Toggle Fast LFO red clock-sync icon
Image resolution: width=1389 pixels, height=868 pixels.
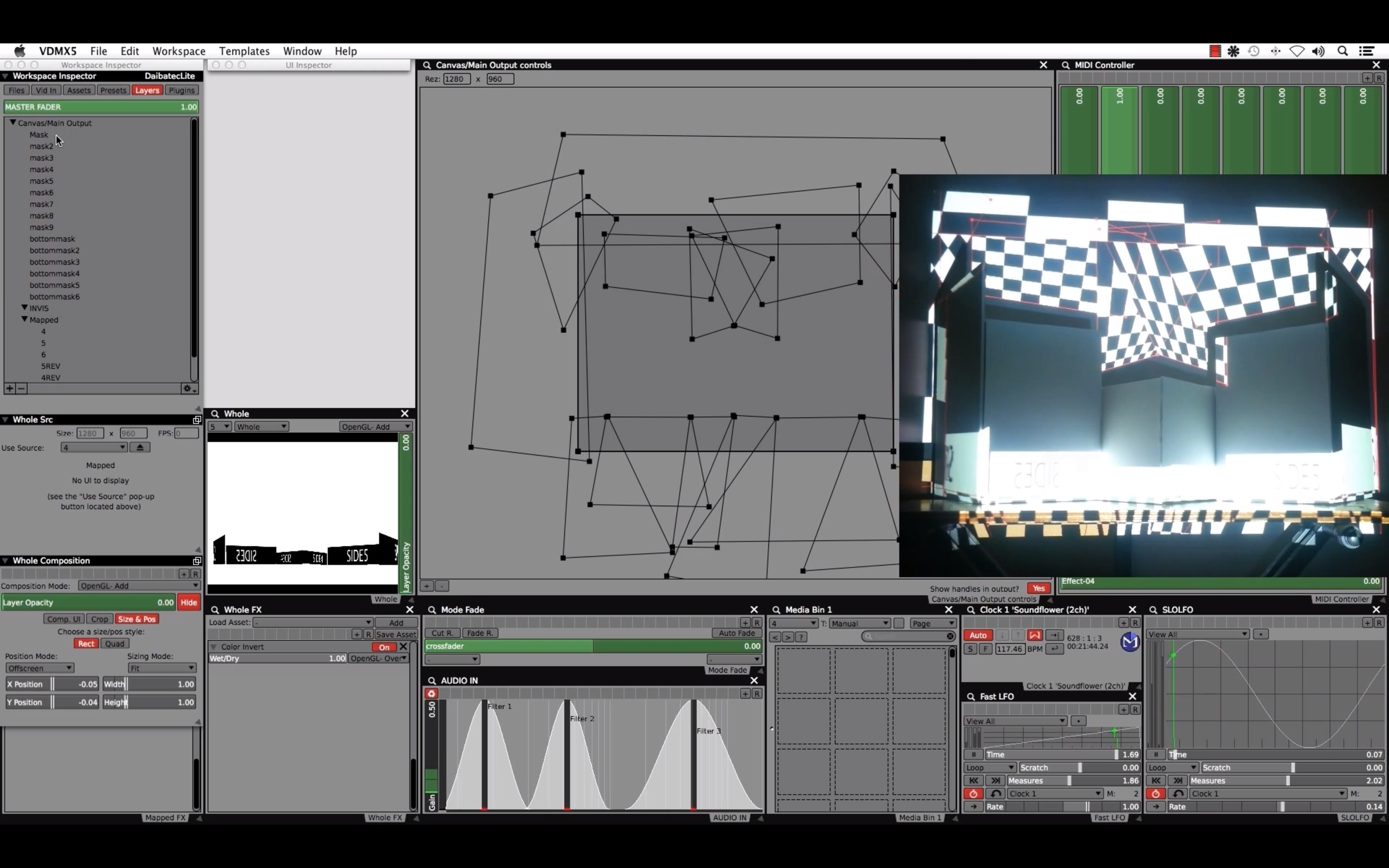click(973, 794)
